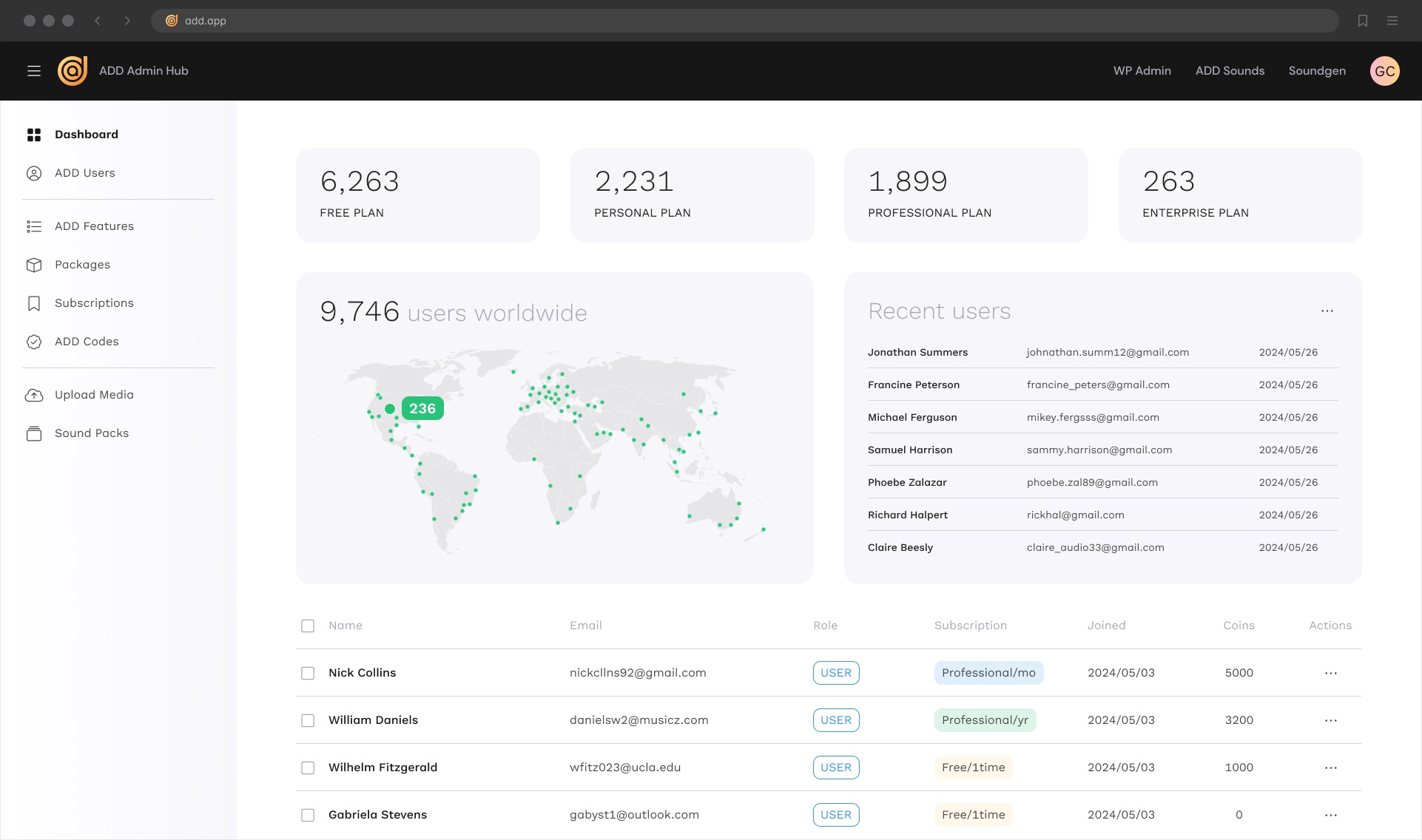1422x840 pixels.
Task: Open Sound Packs via the speaker icon
Action: point(34,433)
